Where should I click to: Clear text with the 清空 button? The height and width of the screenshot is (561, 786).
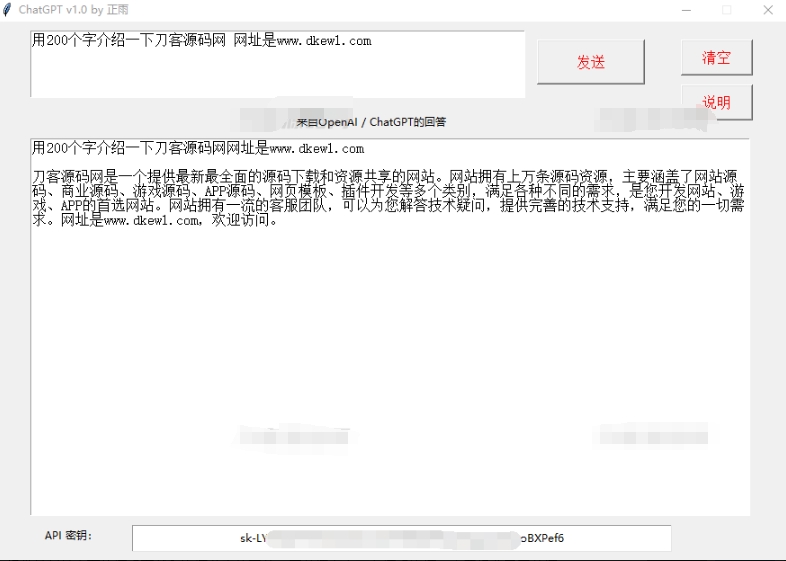[716, 58]
